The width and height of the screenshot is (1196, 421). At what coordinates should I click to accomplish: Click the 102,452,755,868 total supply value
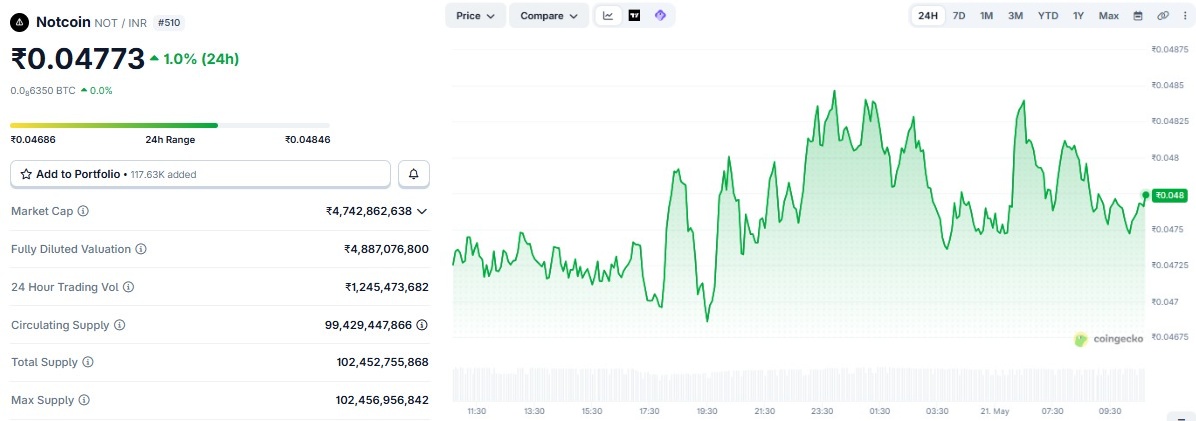[x=382, y=362]
